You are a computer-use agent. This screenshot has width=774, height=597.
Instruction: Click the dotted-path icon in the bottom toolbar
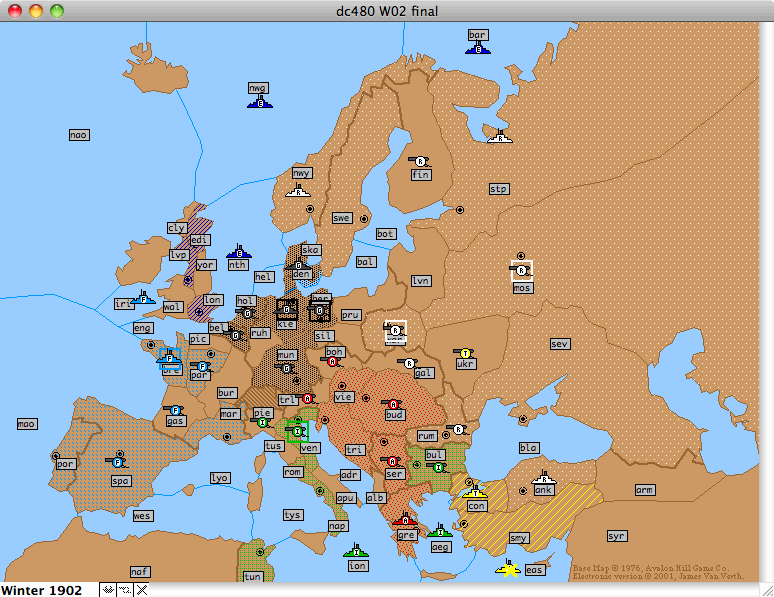click(125, 590)
